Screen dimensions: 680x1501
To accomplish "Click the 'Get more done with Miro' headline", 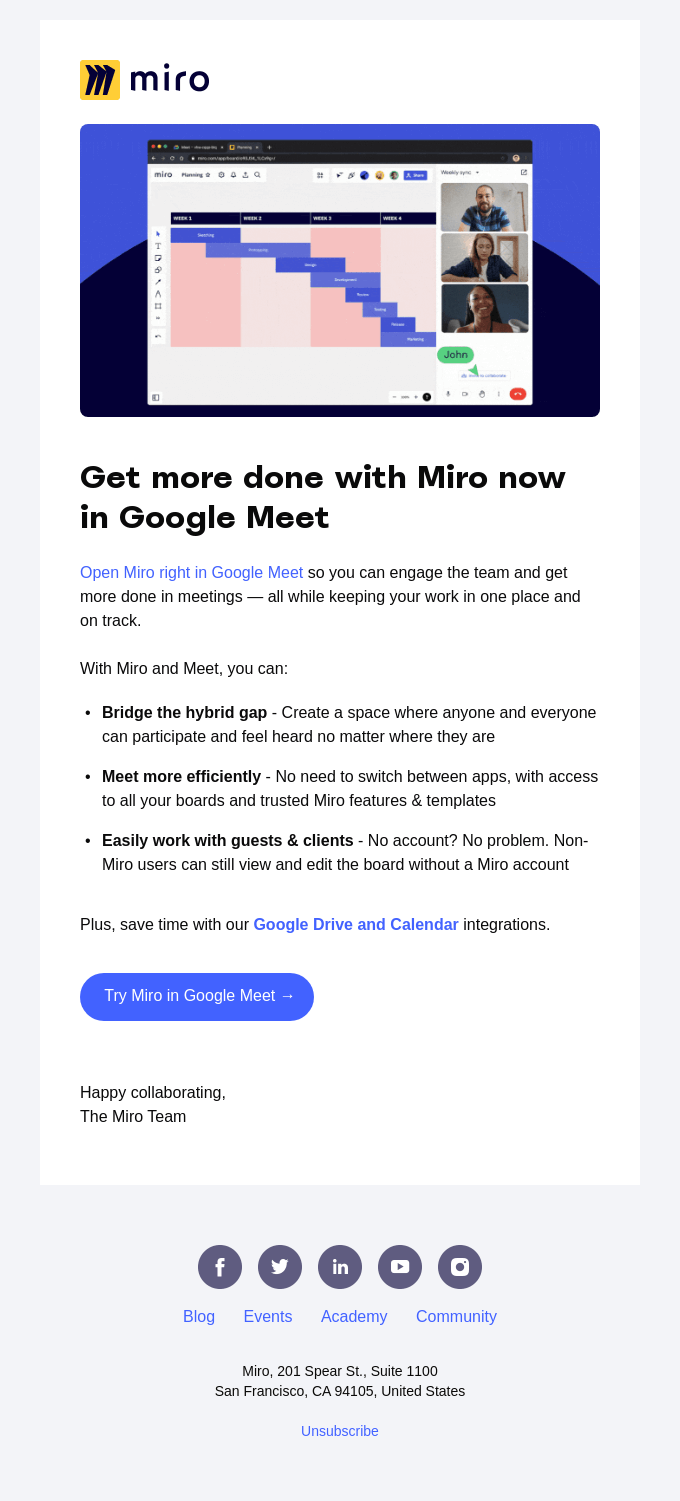I will 323,497.
